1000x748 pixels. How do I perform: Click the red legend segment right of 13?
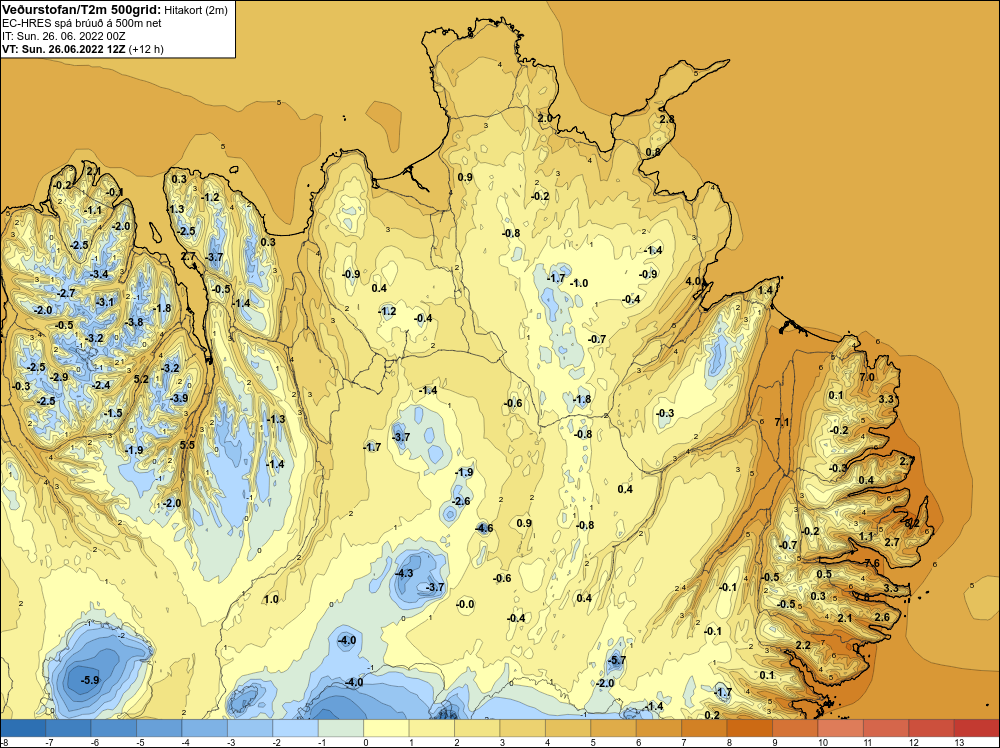pos(976,728)
